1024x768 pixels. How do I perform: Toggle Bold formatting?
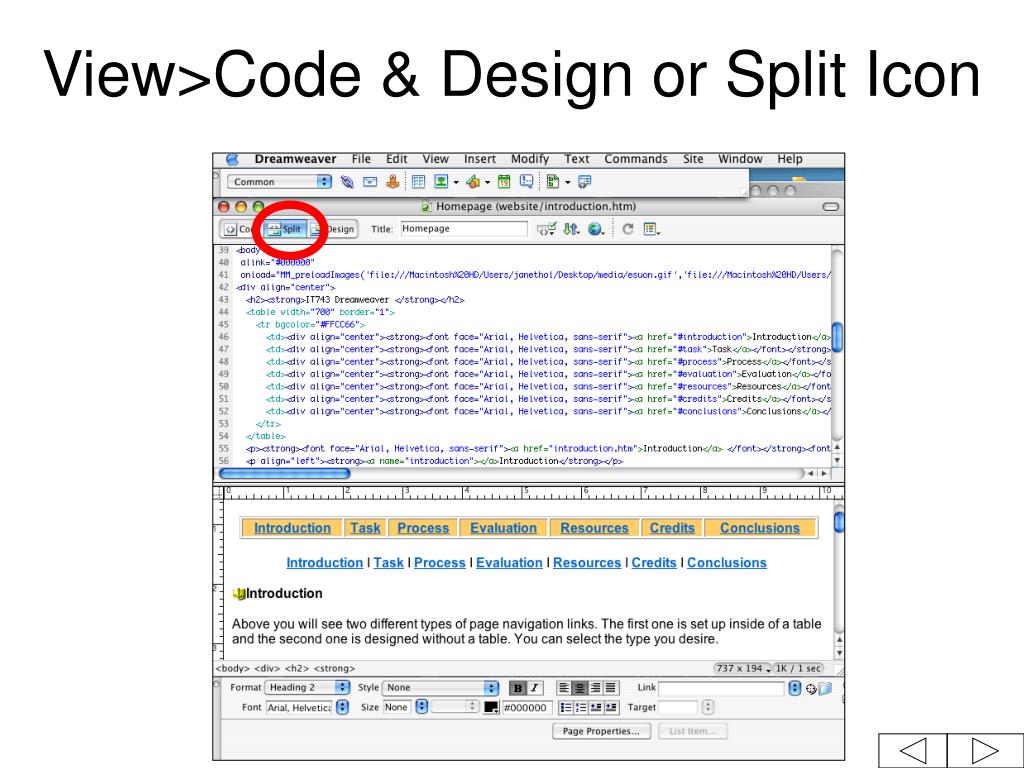click(517, 688)
